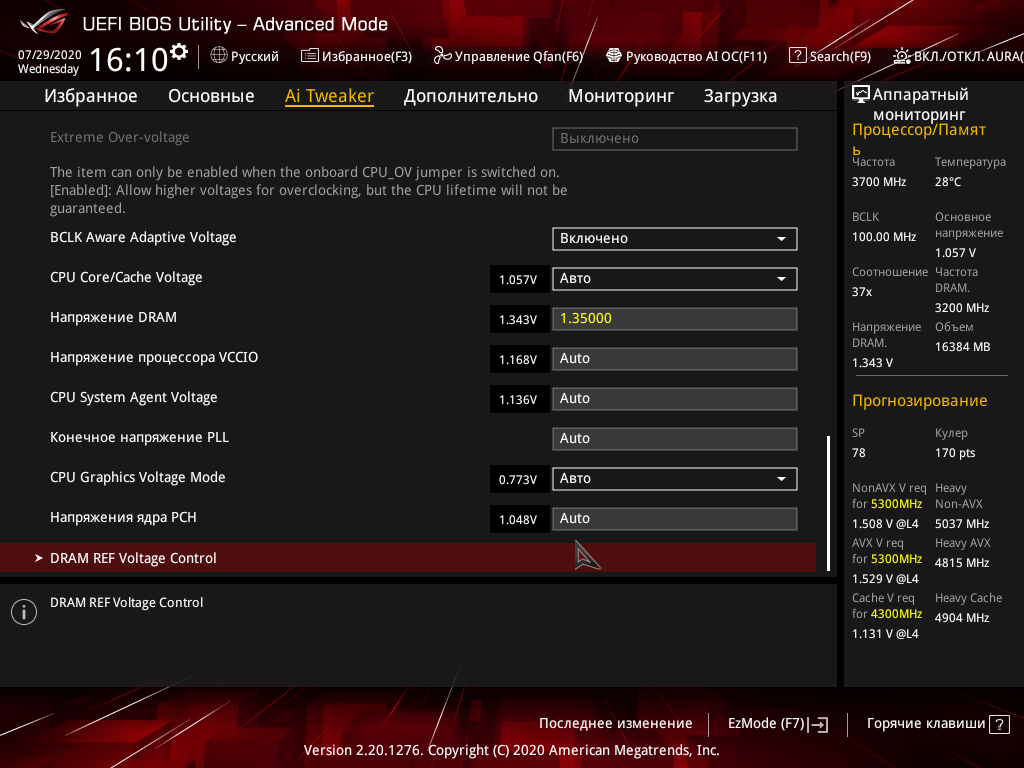
Task: Click the 100.00 MHz BCLK value
Action: 884,237
